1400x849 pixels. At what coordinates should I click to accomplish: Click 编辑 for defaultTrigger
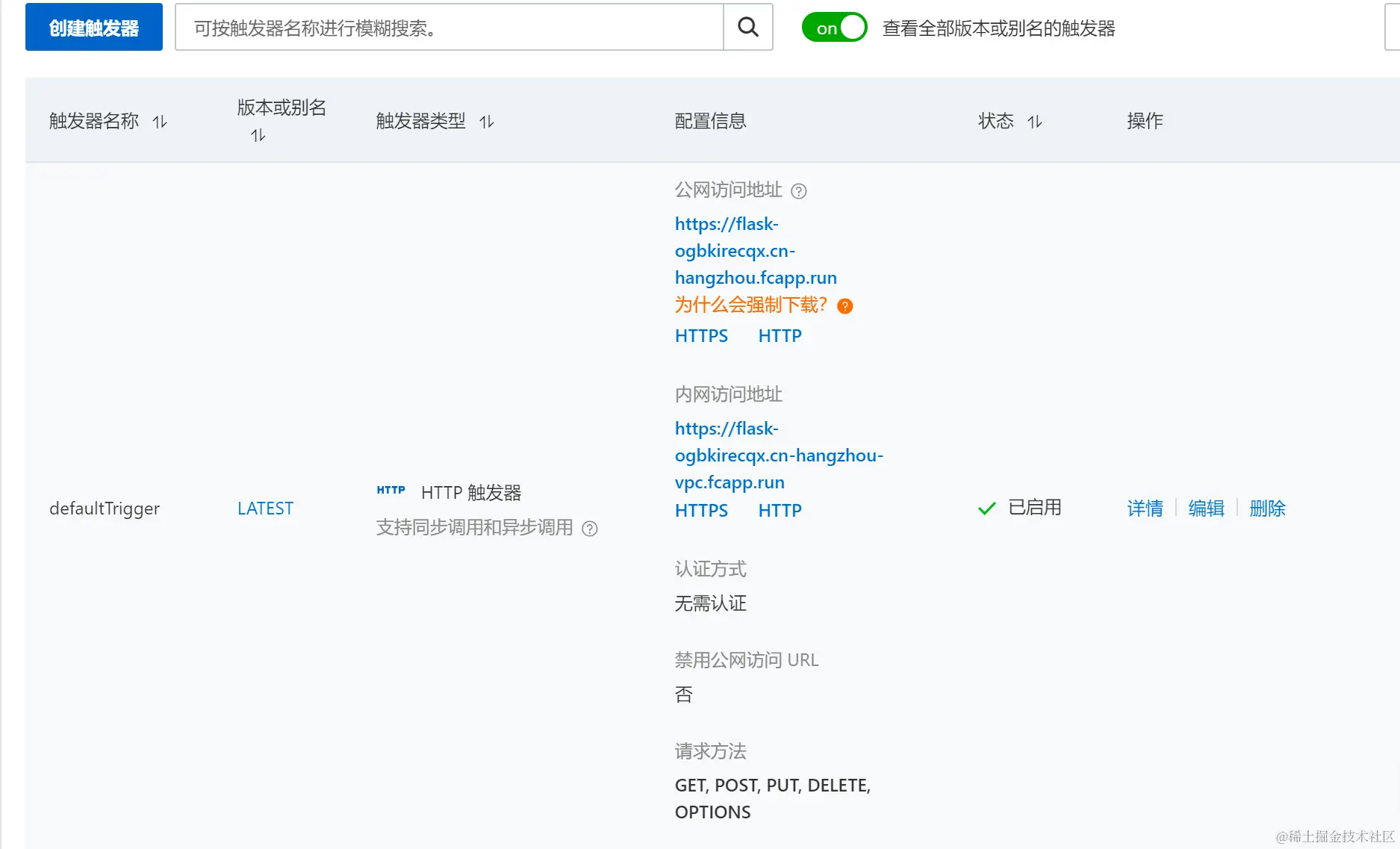[1206, 509]
